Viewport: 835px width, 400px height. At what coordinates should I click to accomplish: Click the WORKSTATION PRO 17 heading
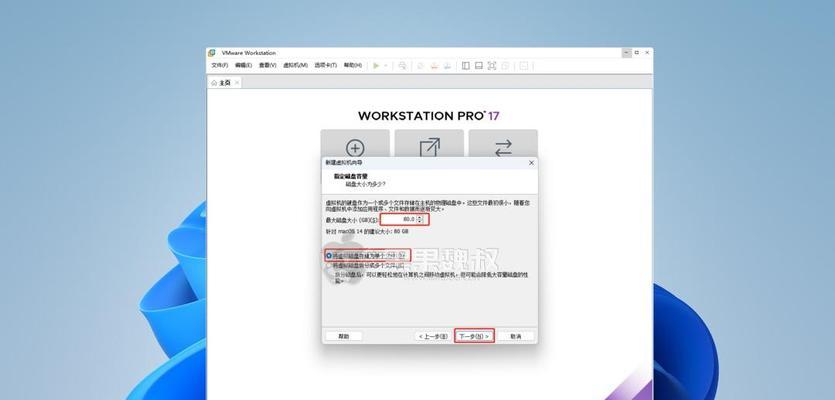point(429,116)
